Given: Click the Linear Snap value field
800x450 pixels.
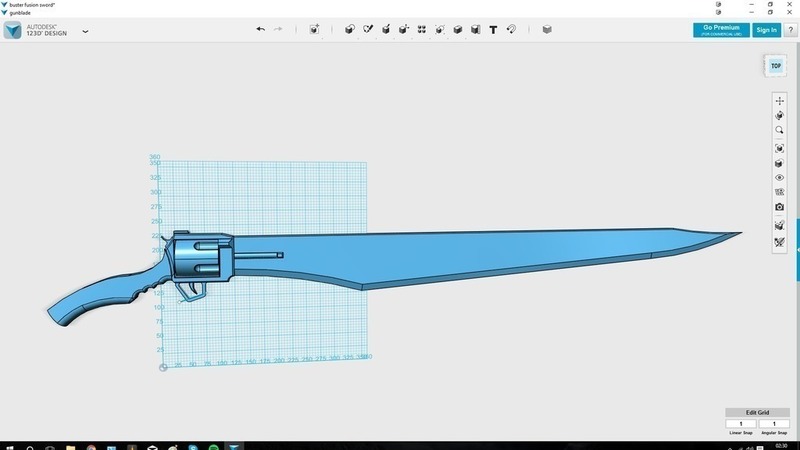Looking at the screenshot, I should (741, 424).
